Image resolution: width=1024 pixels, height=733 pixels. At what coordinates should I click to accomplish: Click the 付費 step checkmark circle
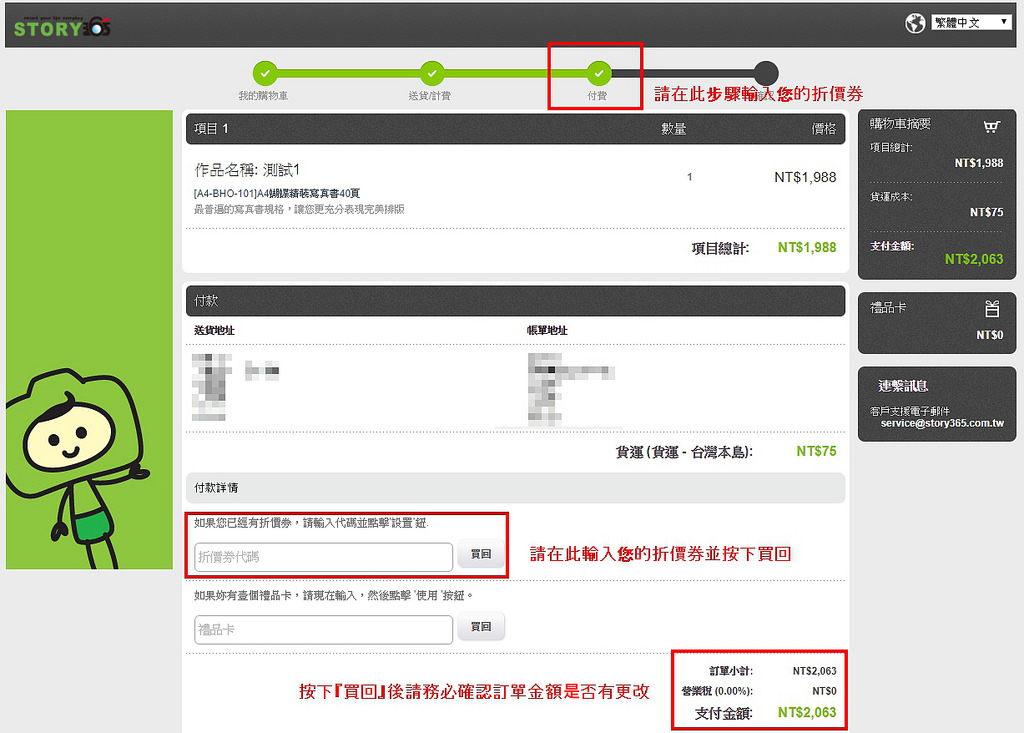598,73
